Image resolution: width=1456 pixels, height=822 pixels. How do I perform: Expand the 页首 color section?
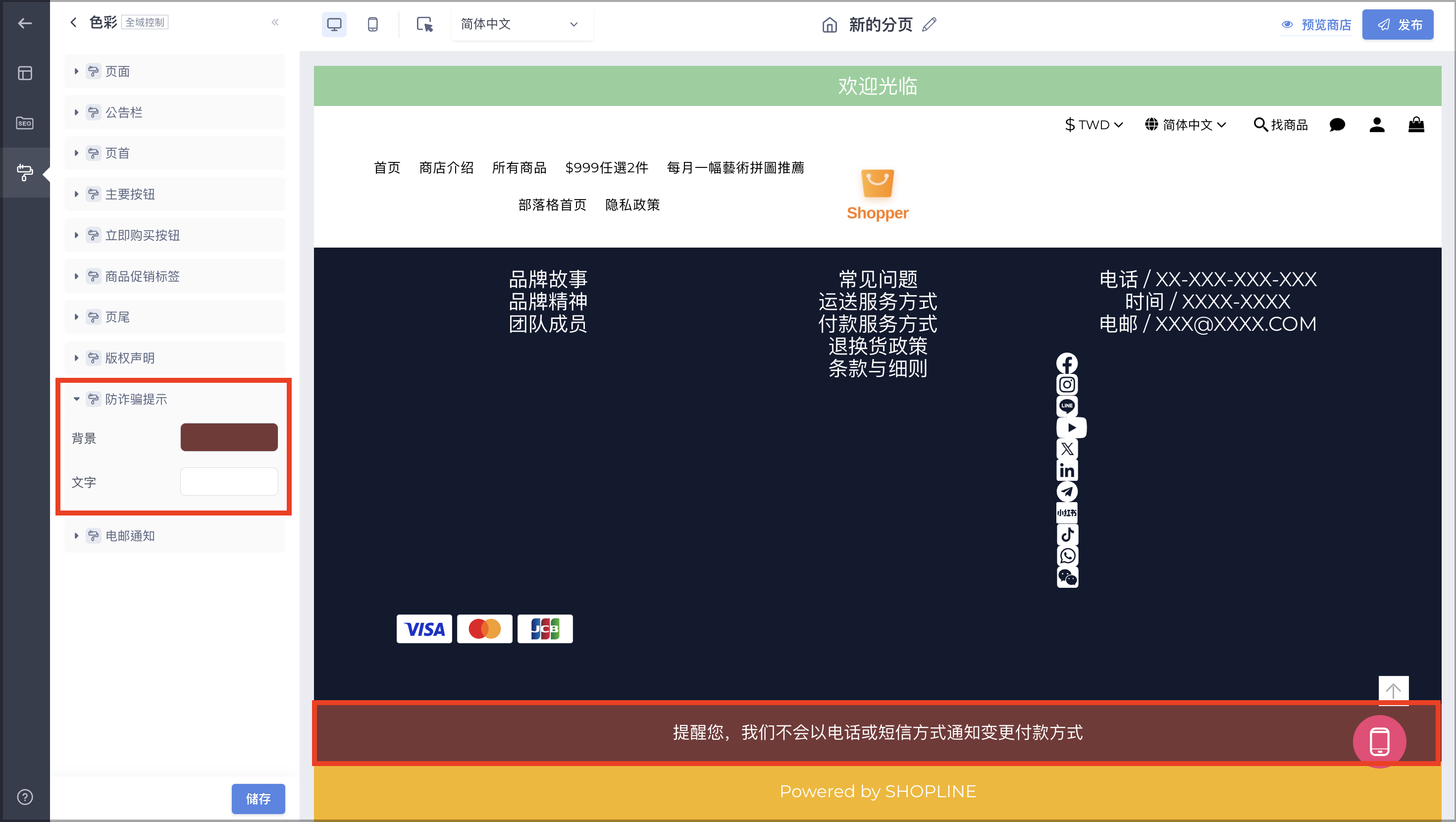[175, 153]
